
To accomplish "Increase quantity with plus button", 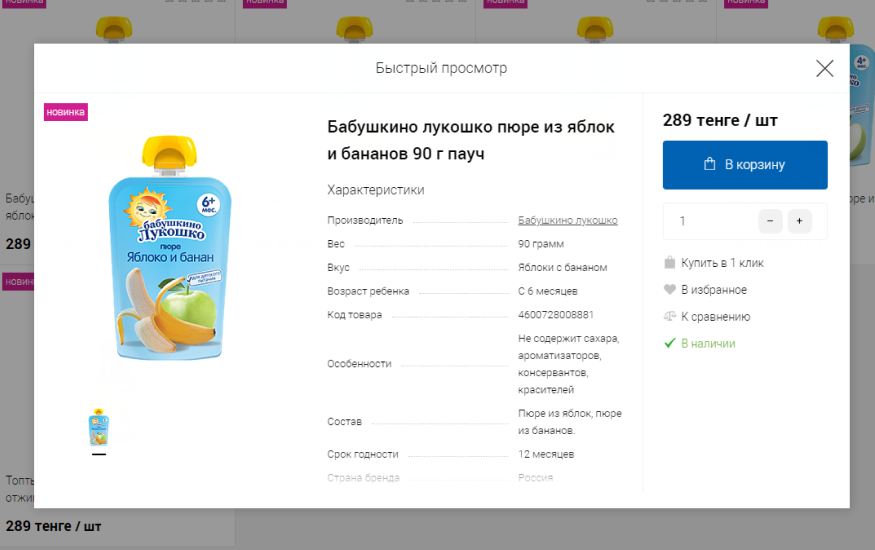I will point(799,221).
